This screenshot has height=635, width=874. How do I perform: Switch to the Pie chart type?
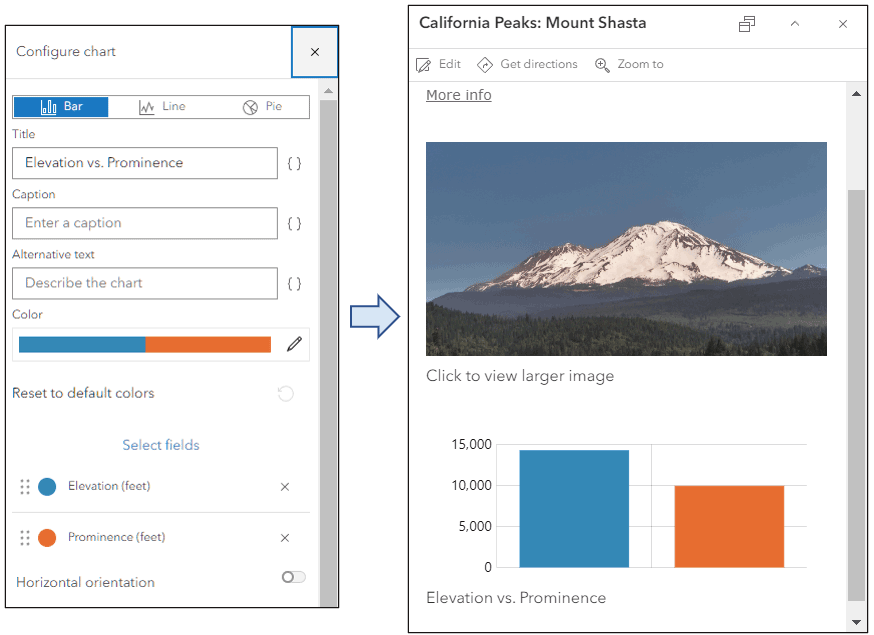[x=262, y=106]
